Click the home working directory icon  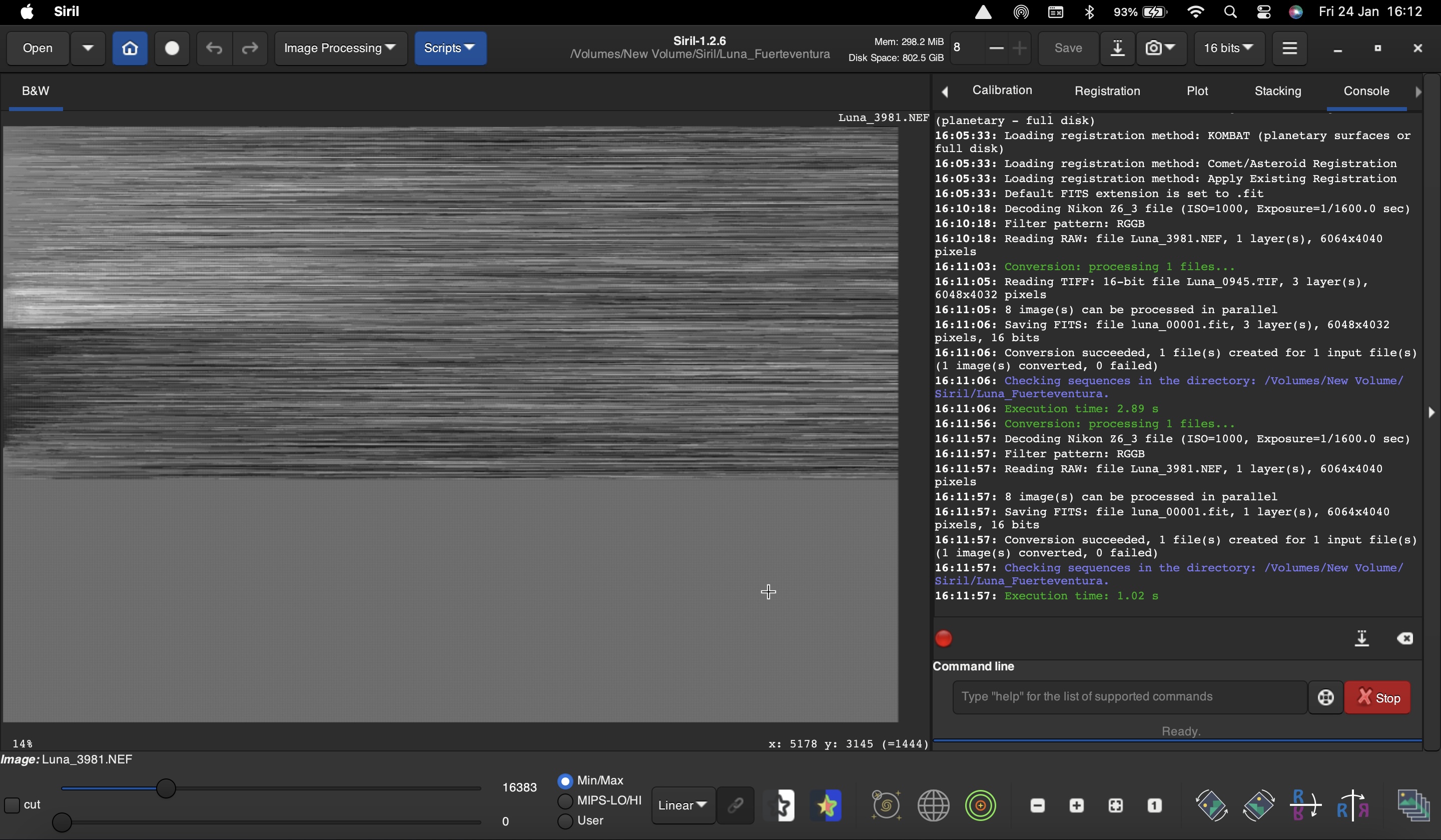[x=130, y=48]
